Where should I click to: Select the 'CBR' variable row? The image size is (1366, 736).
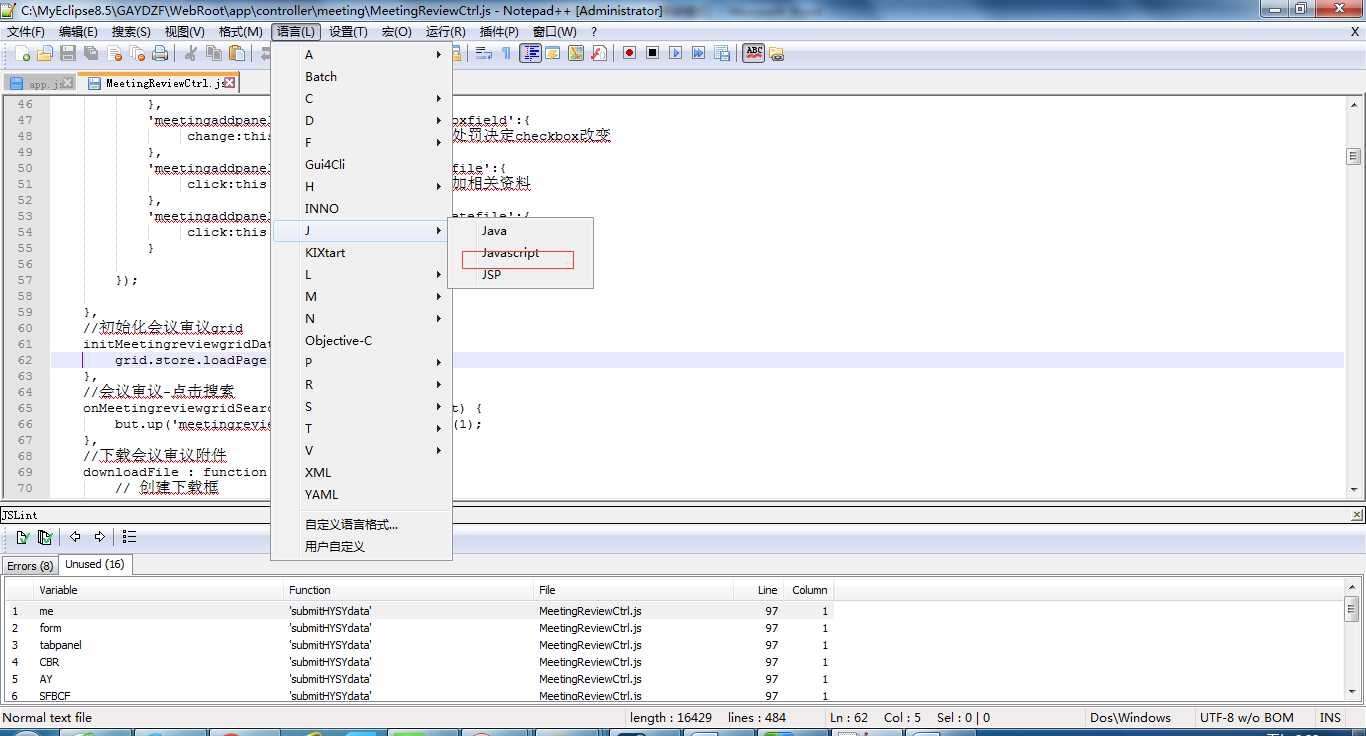click(418, 662)
